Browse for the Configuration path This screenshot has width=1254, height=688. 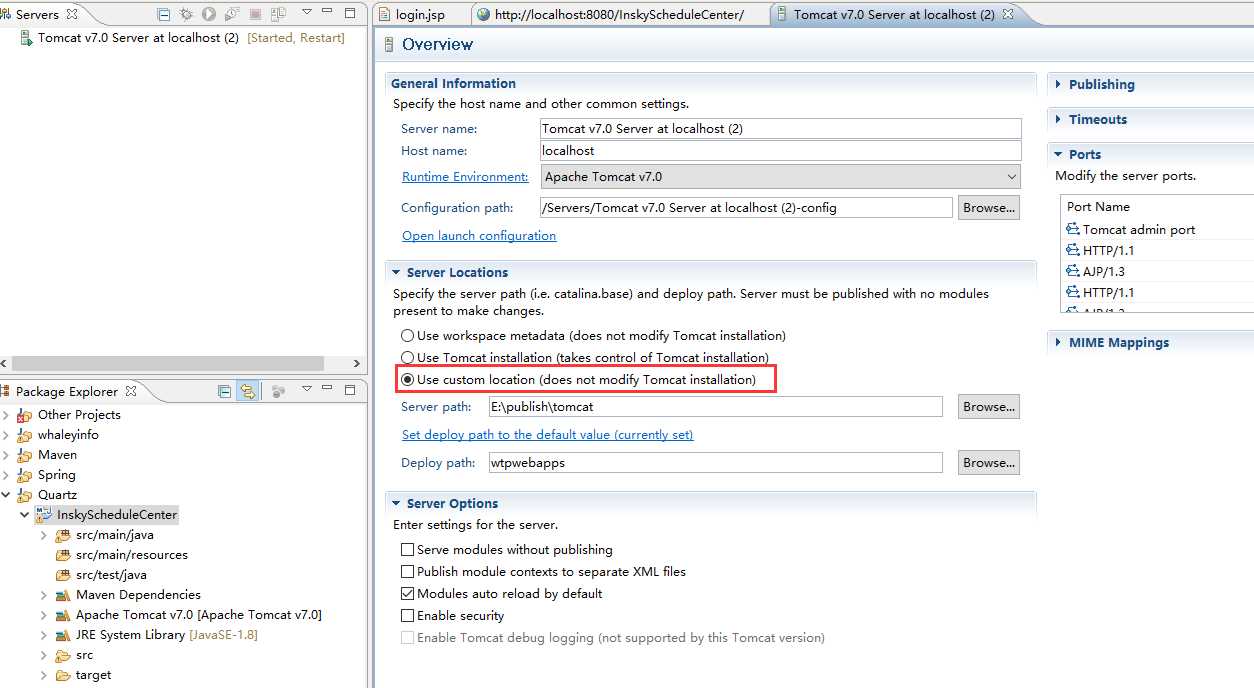point(989,207)
